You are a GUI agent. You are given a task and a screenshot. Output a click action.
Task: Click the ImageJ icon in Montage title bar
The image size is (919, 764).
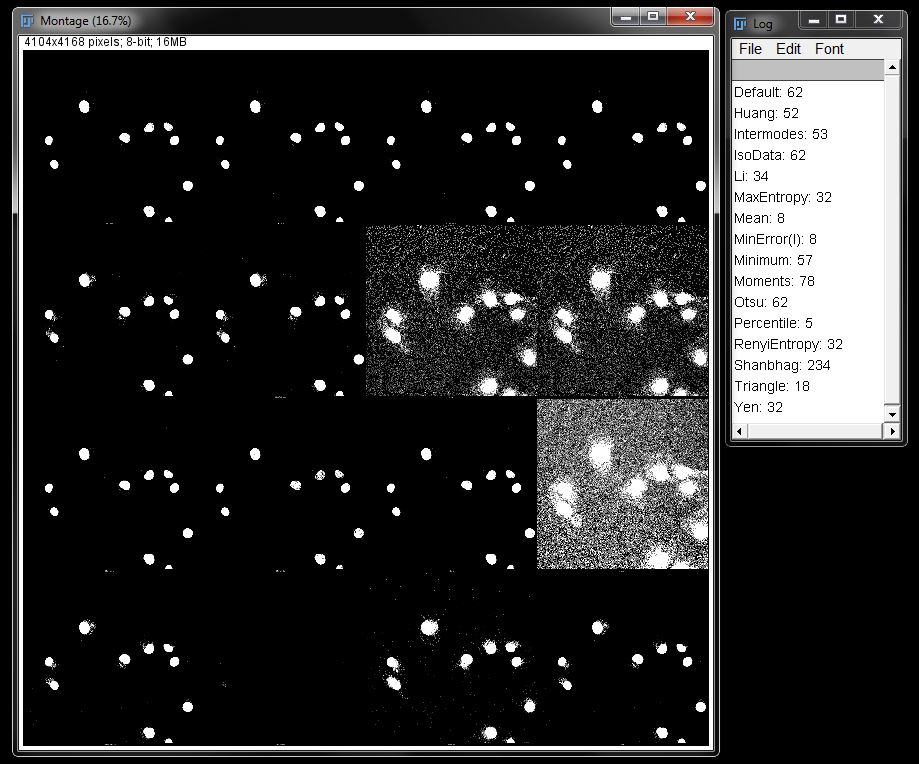click(x=28, y=20)
